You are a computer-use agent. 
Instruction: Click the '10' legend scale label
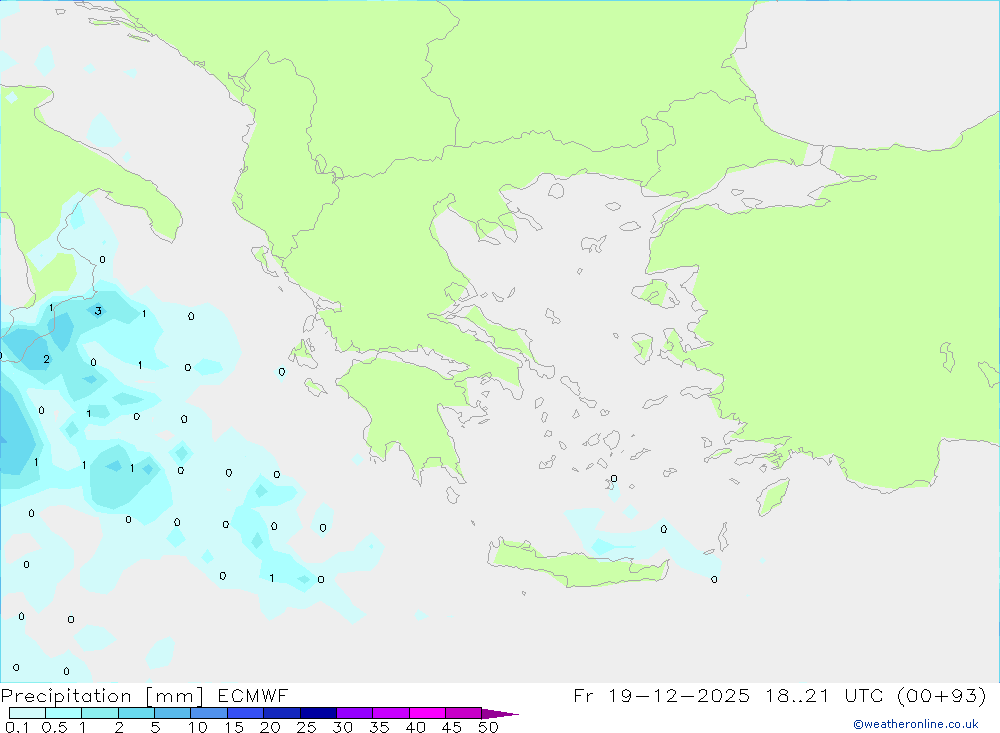point(198,727)
